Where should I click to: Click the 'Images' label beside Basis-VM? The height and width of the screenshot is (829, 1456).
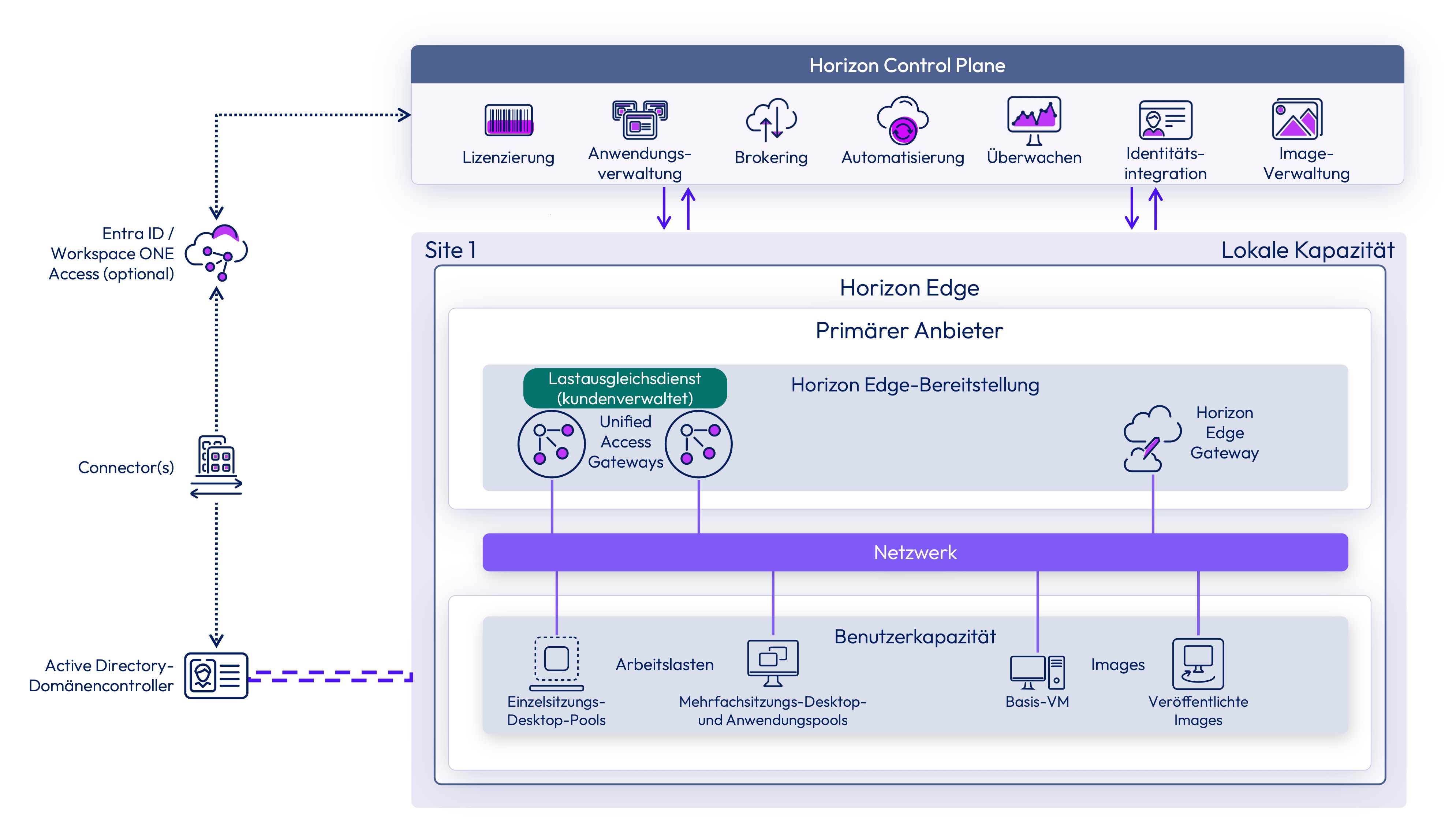[1117, 665]
